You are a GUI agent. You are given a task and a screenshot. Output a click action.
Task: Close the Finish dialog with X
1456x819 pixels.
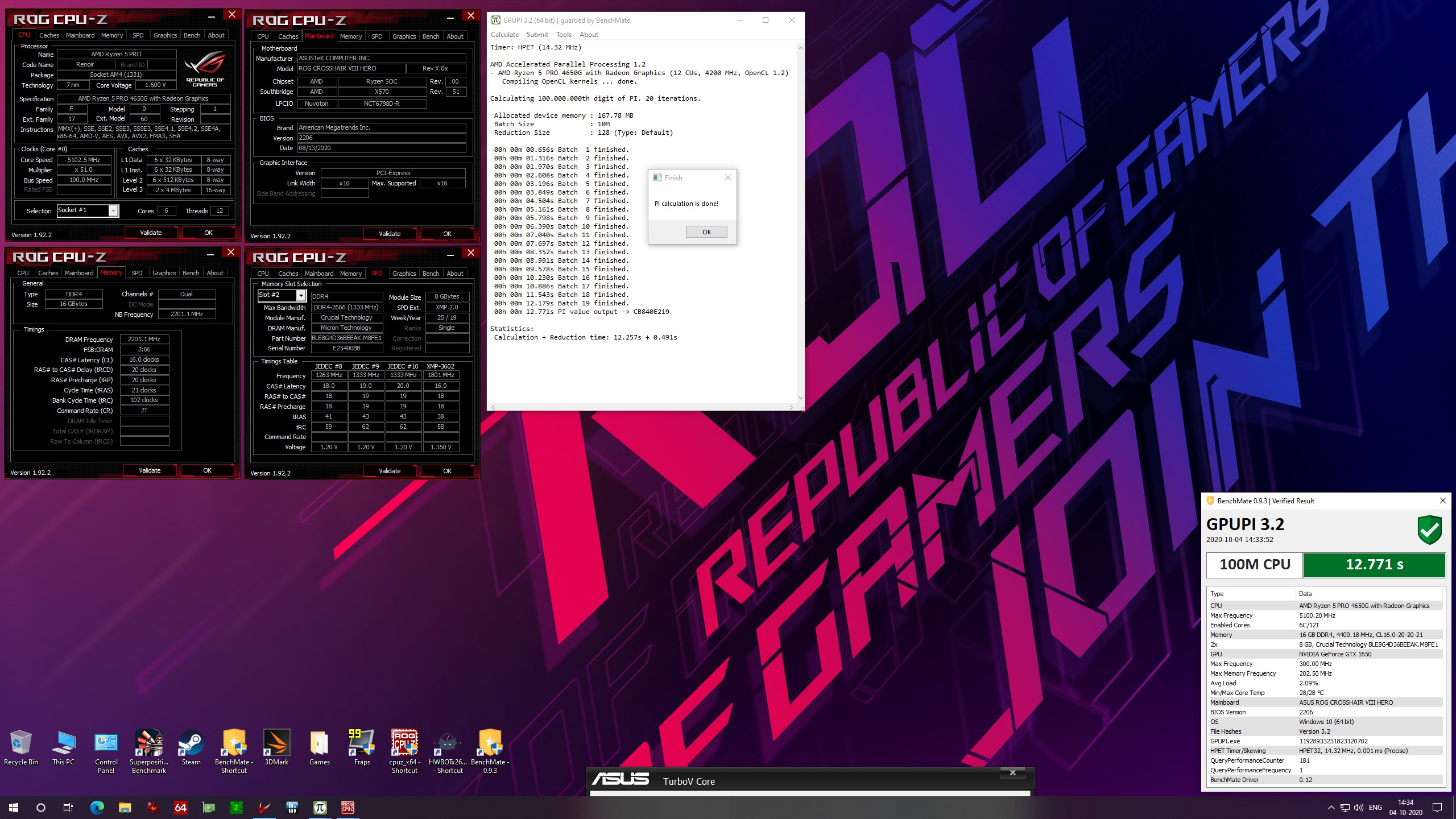(727, 177)
